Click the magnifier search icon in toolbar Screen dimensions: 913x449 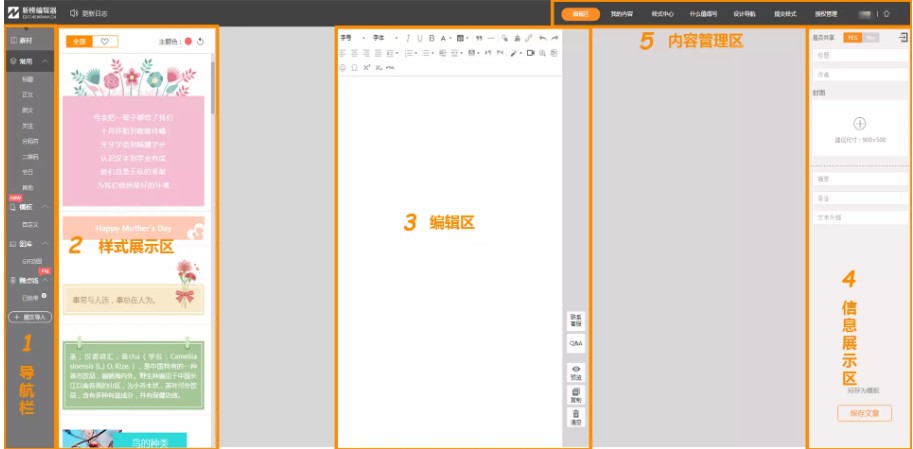(542, 53)
